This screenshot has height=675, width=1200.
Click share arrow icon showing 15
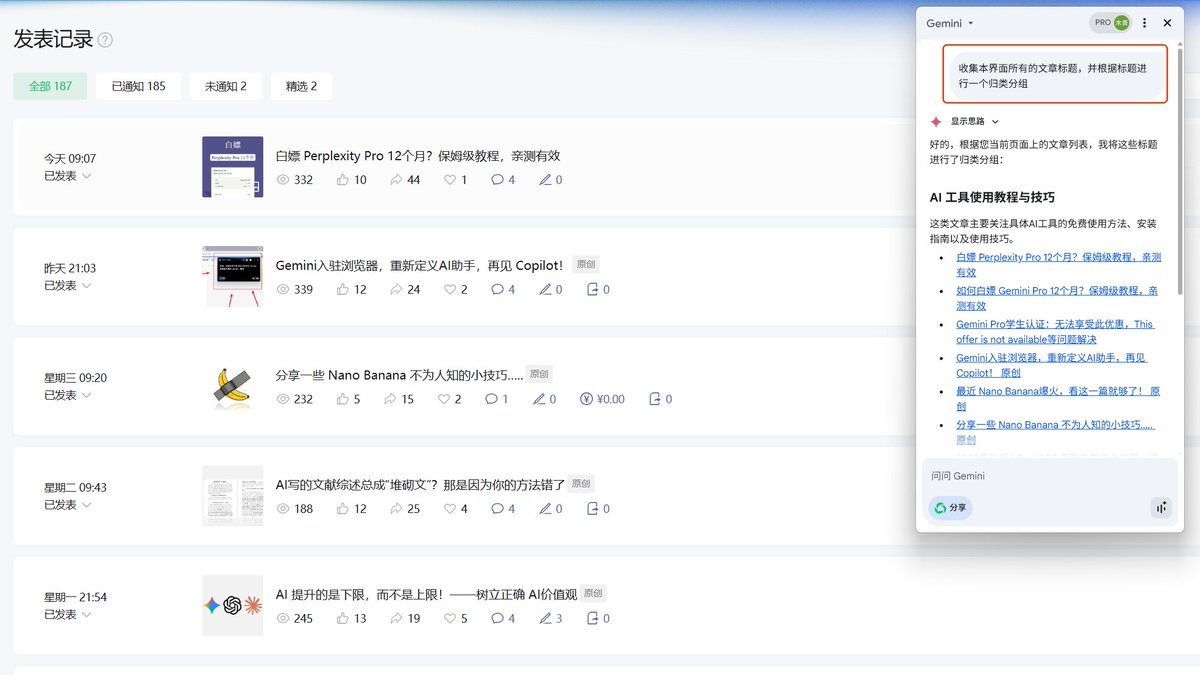point(390,399)
